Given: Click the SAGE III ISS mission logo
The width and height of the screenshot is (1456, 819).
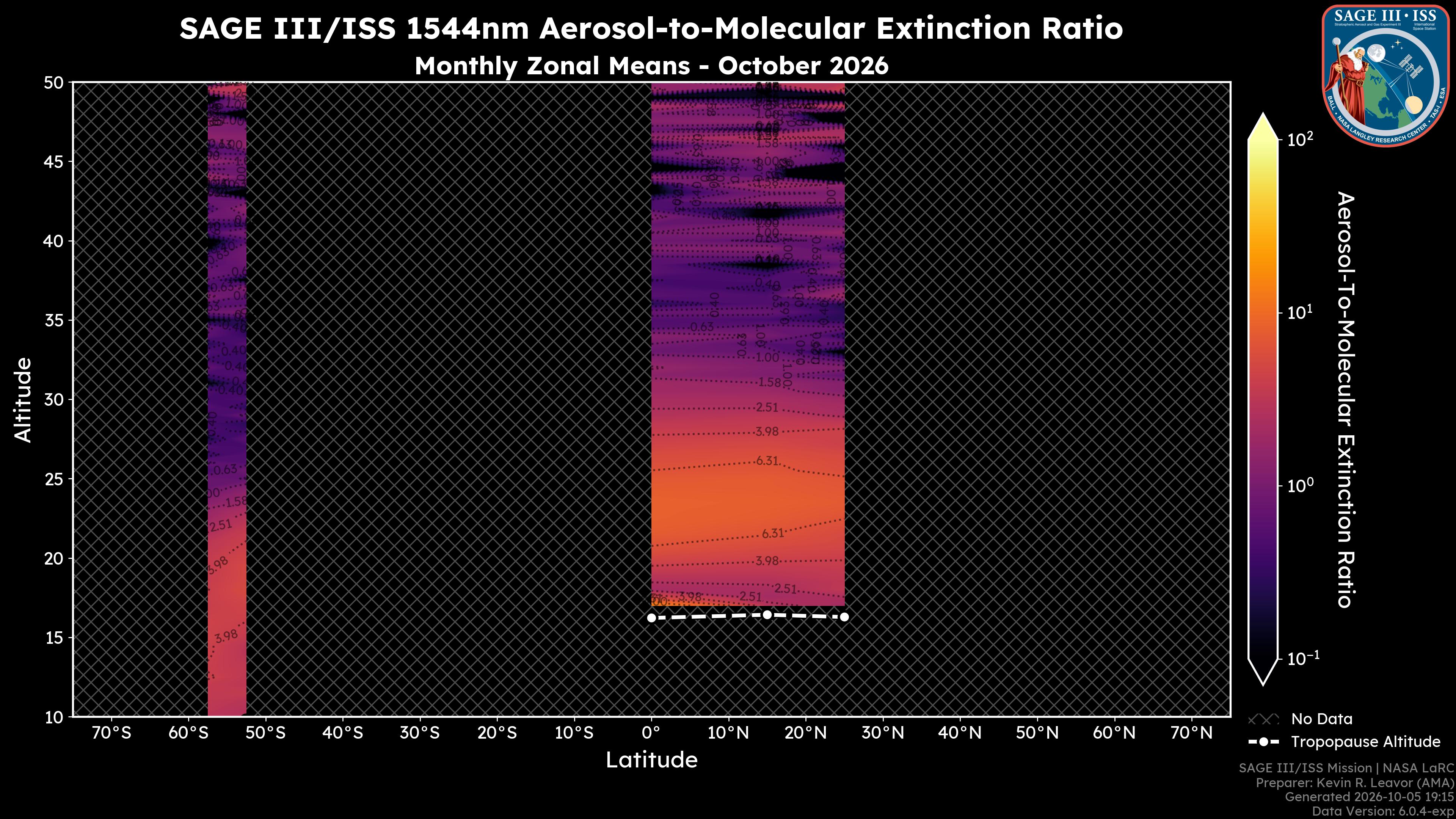Looking at the screenshot, I should click(x=1385, y=76).
